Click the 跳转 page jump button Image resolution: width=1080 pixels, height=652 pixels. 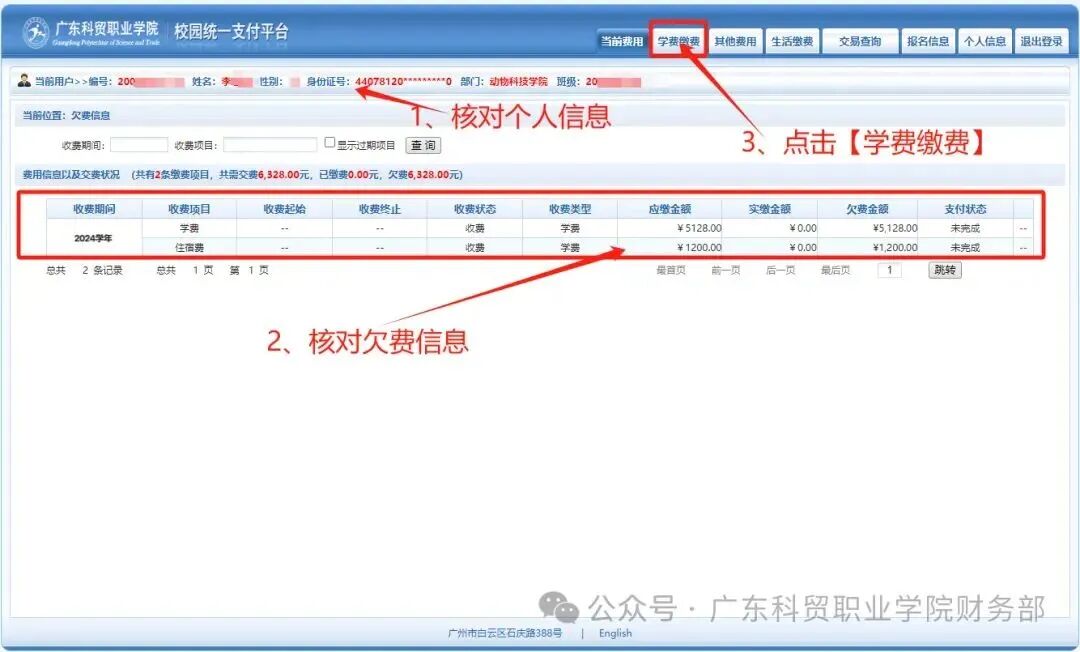coord(942,270)
